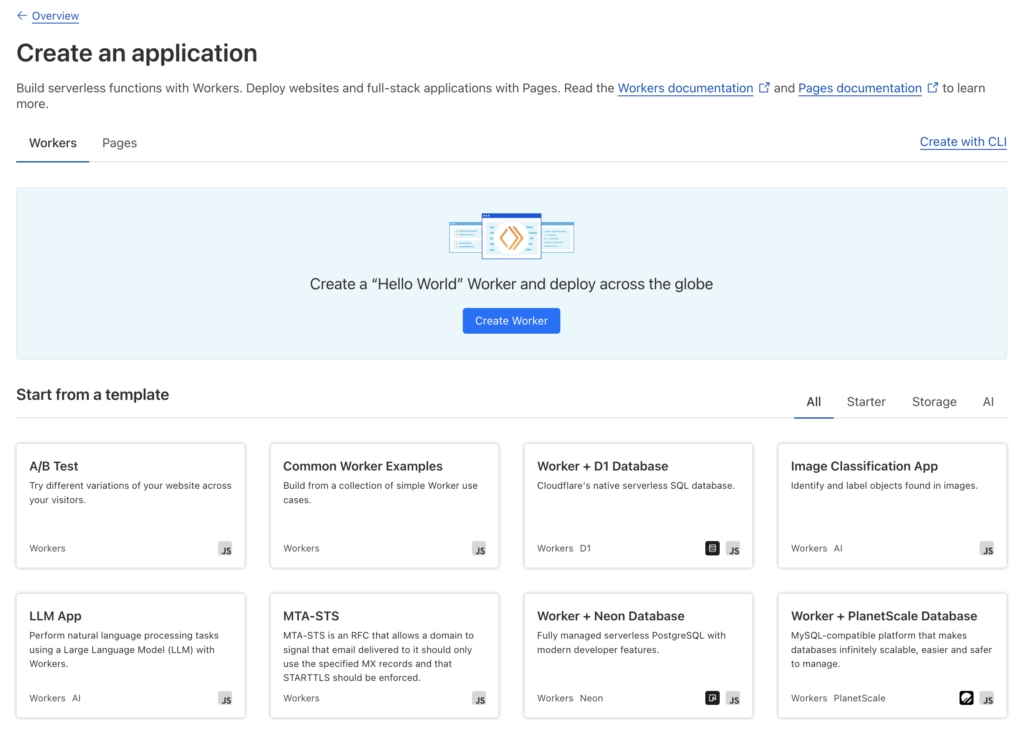
Task: Click the external link icon after Pages documentation
Action: pos(933,88)
